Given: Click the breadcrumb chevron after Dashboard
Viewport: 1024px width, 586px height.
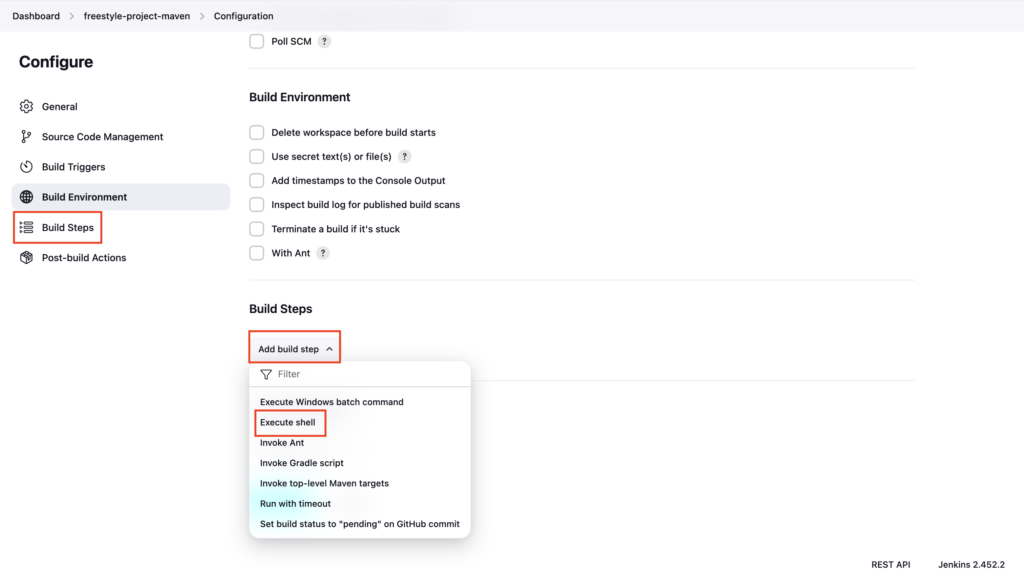Looking at the screenshot, I should (72, 16).
